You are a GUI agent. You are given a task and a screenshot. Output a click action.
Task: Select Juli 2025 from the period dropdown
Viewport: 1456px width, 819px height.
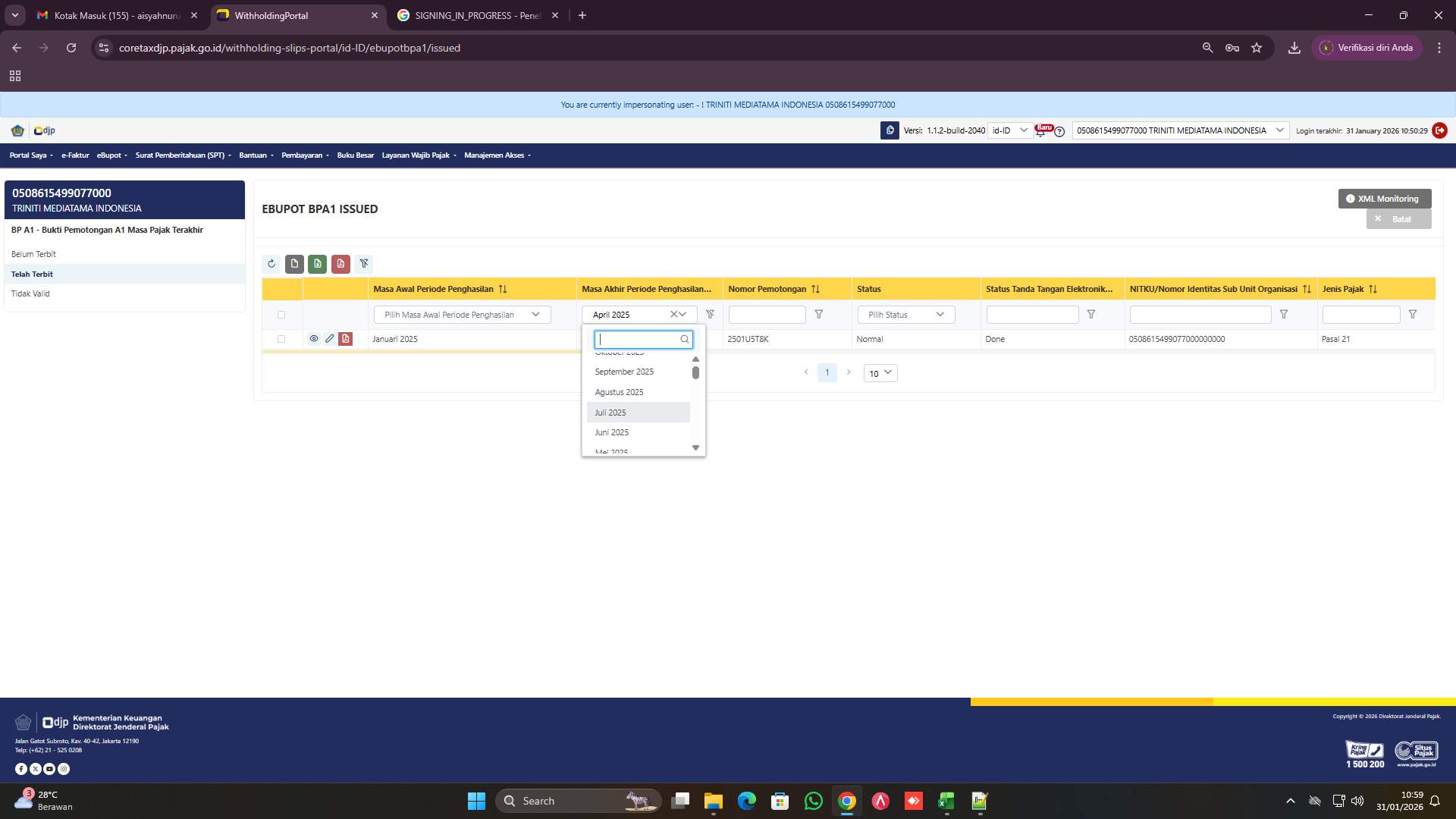(x=638, y=412)
